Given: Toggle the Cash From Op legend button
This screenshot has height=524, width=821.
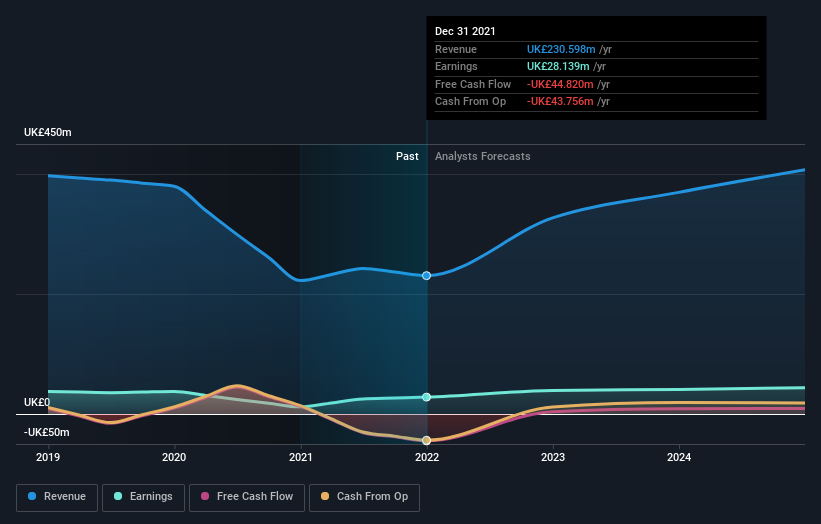Looking at the screenshot, I should pyautogui.click(x=364, y=497).
